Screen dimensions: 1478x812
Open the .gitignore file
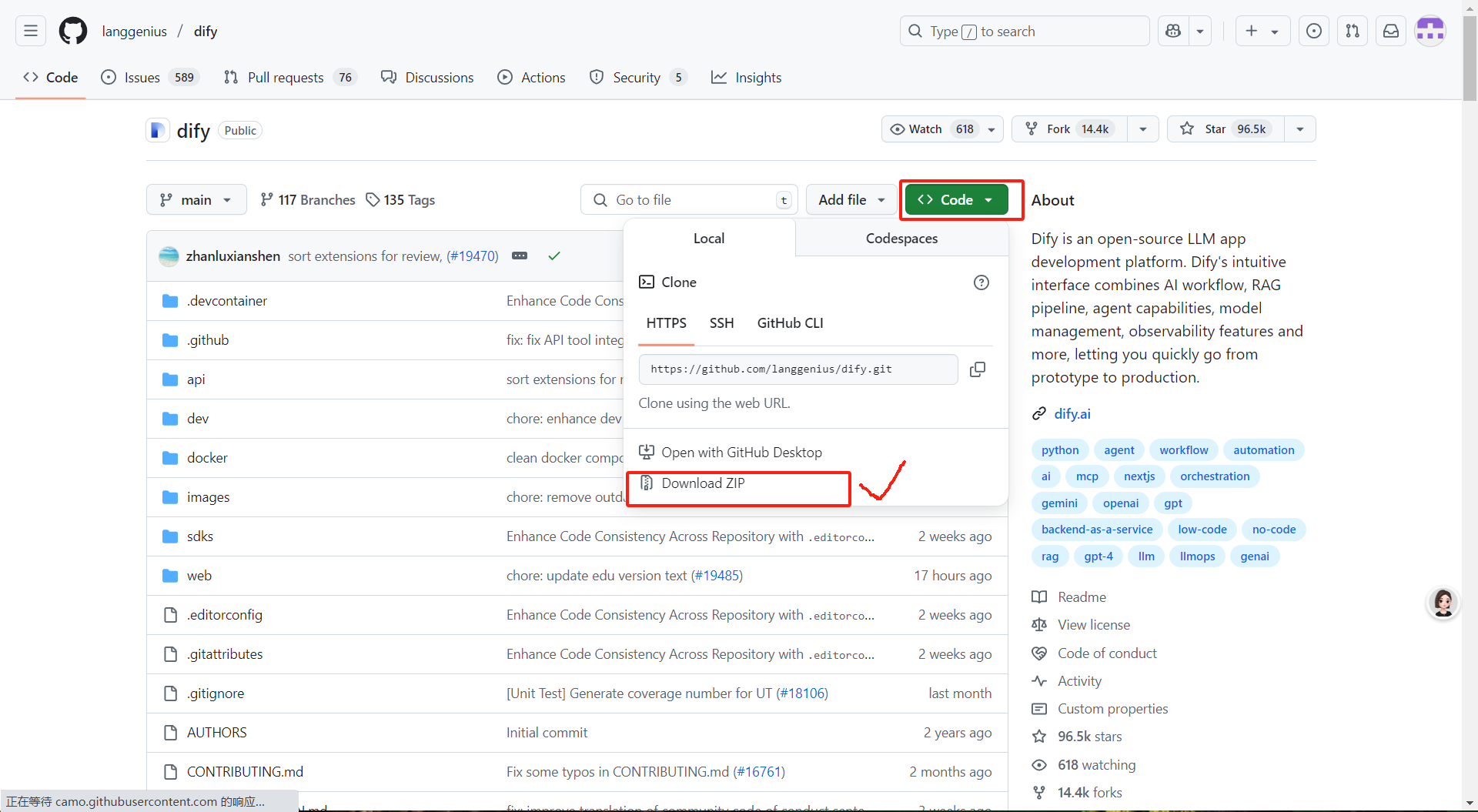click(x=215, y=693)
